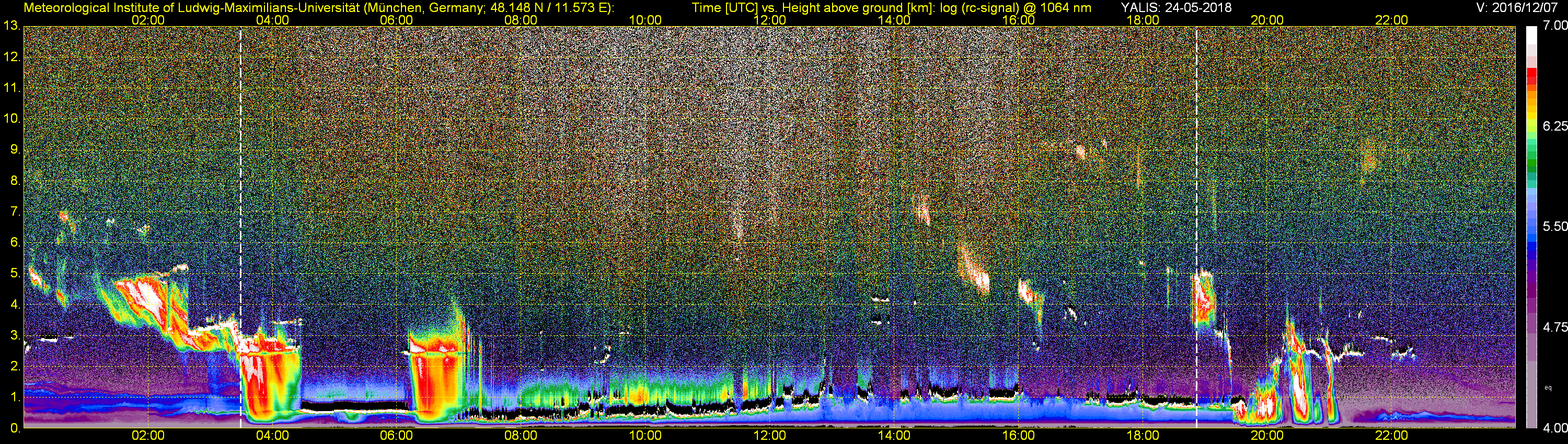Click the 5. km height axis label
The width and height of the screenshot is (1568, 444).
pos(15,274)
